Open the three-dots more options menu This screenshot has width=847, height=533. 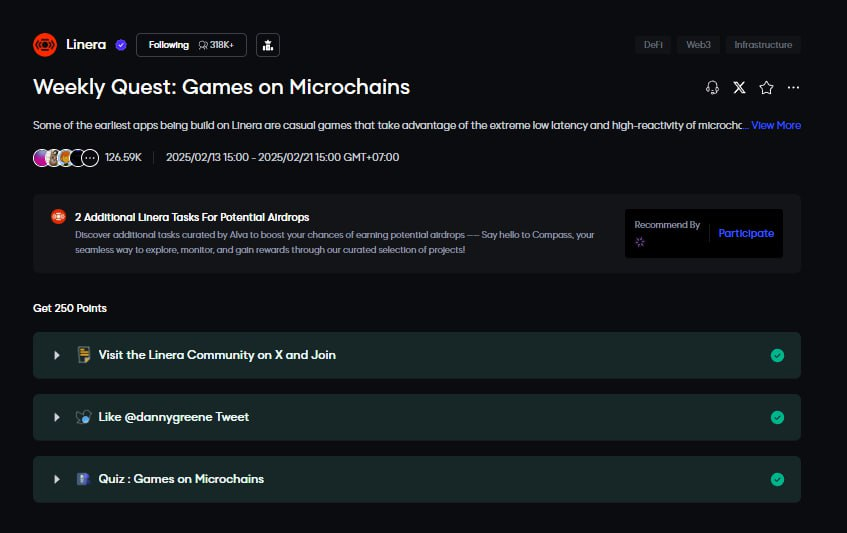tap(794, 87)
